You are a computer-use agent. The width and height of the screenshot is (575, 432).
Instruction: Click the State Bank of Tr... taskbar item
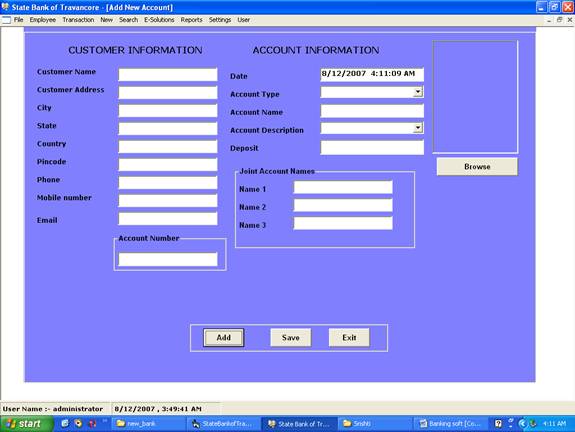click(299, 424)
